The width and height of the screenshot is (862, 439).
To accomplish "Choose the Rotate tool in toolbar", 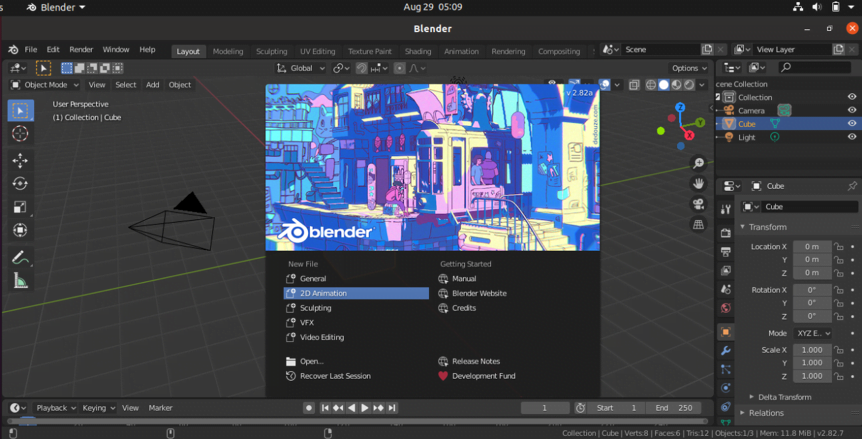I will [x=20, y=184].
